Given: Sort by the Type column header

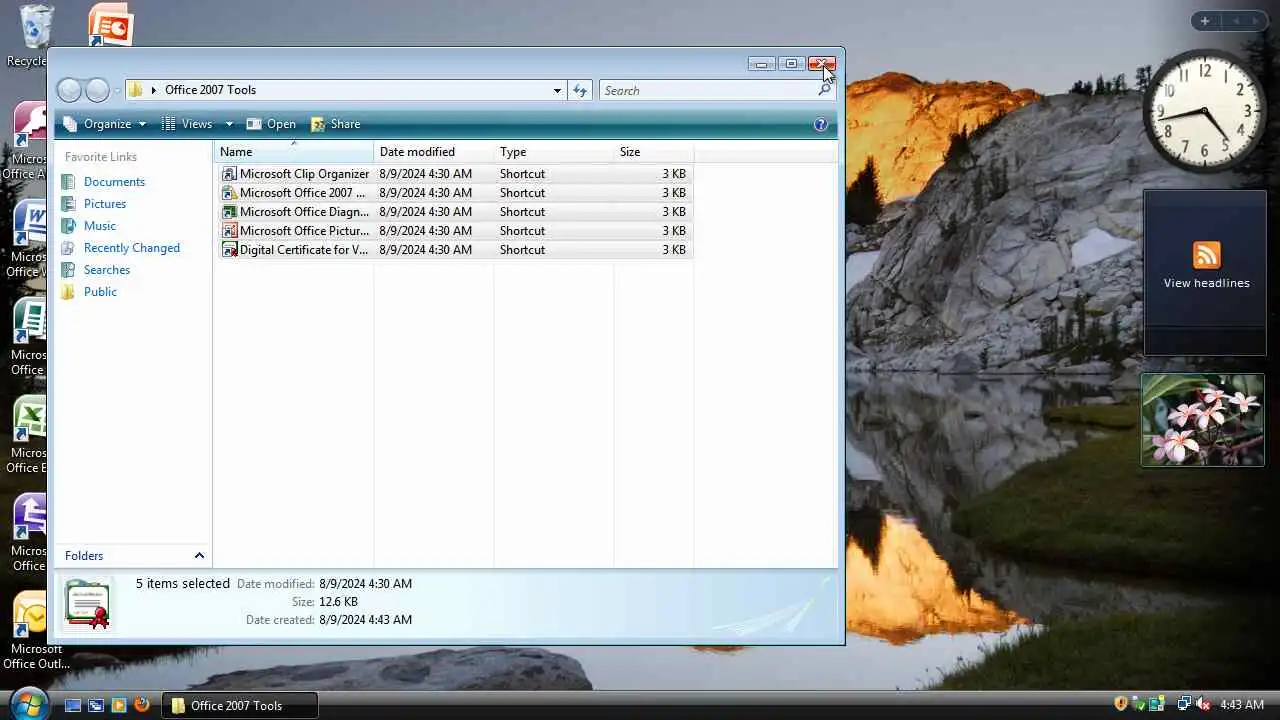Looking at the screenshot, I should click(554, 152).
